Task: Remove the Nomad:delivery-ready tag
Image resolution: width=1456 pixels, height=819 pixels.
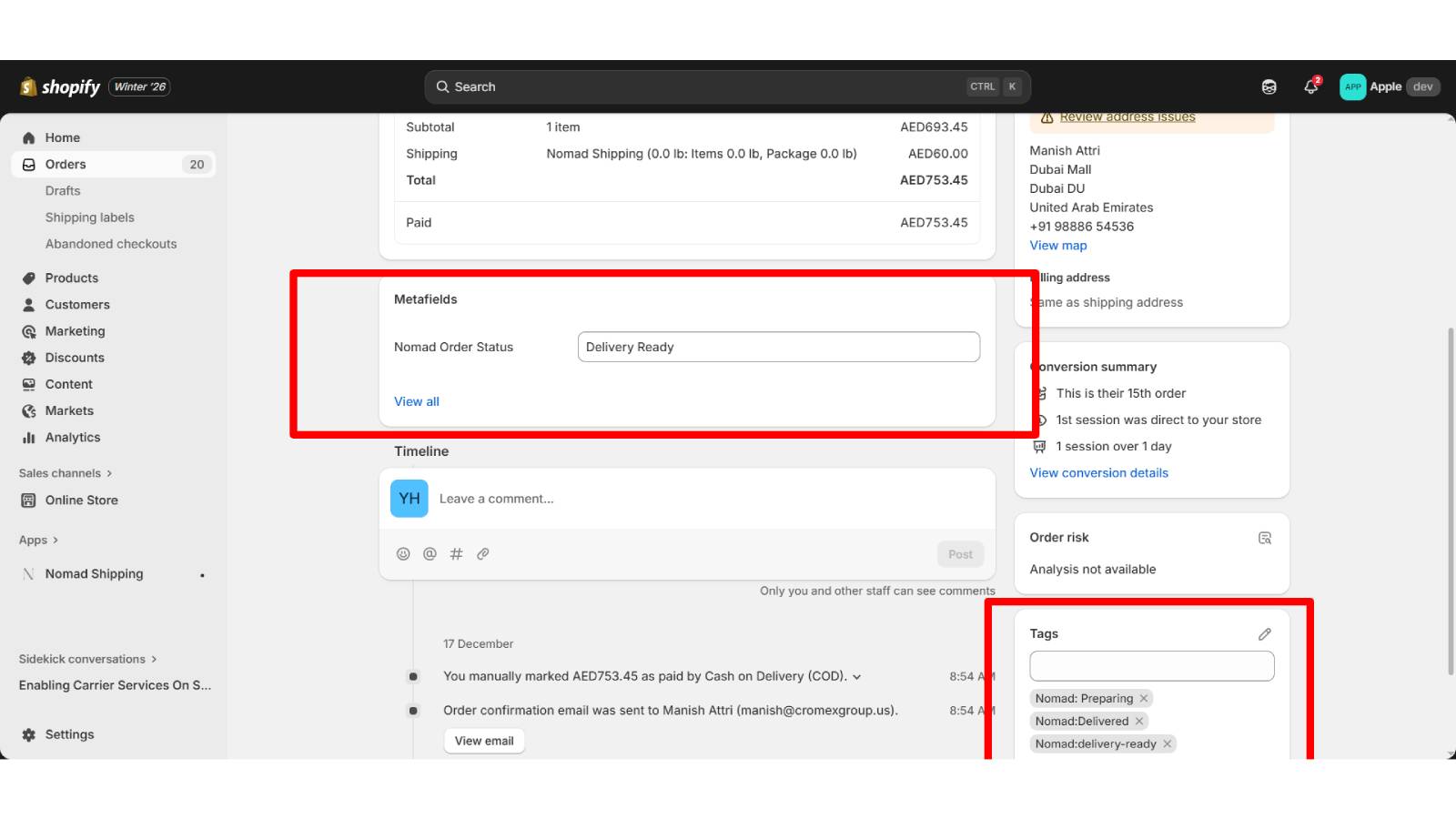Action: click(x=1167, y=743)
